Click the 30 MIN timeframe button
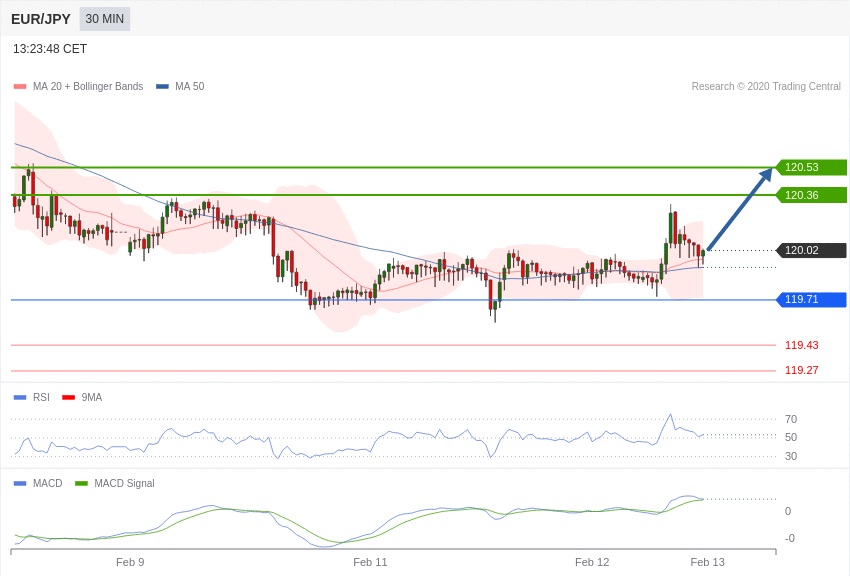 [105, 19]
